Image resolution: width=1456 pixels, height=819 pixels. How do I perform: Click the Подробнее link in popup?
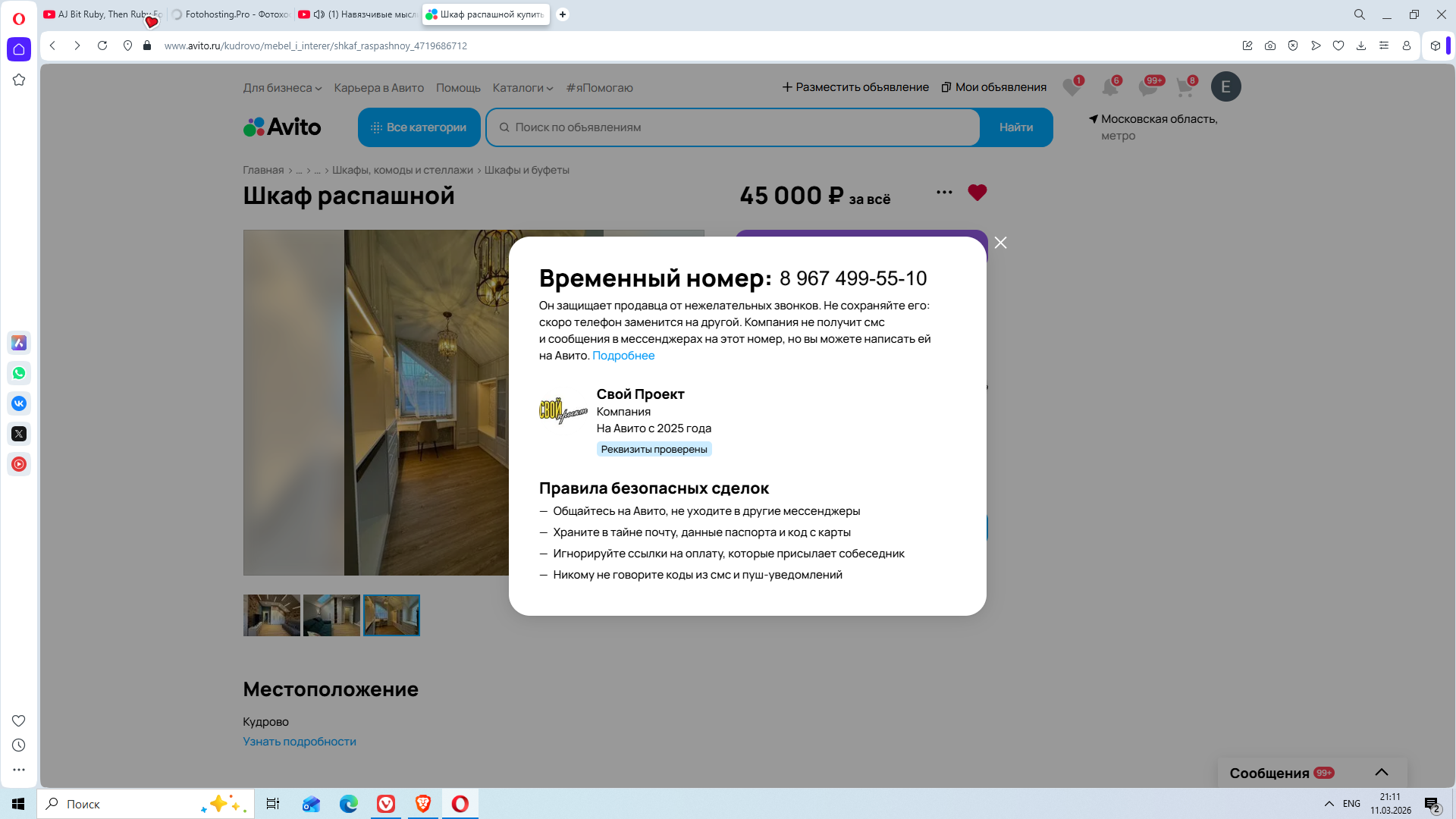[x=623, y=356]
